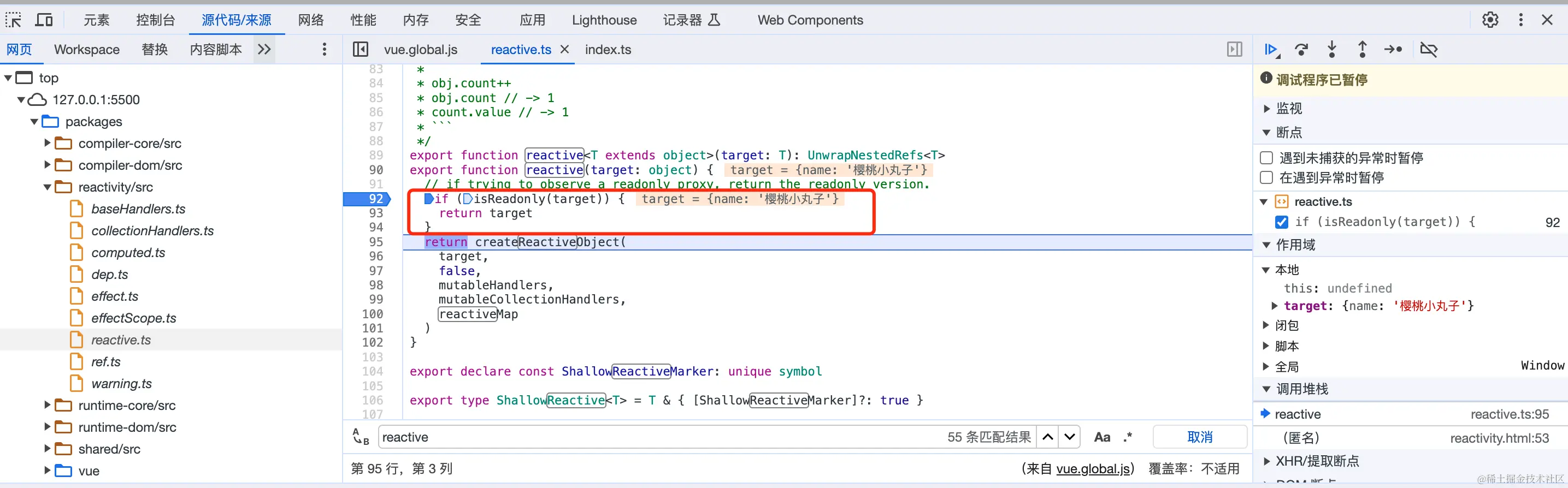Image resolution: width=1568 pixels, height=488 pixels.
Task: Open warning.ts file
Action: [x=121, y=383]
